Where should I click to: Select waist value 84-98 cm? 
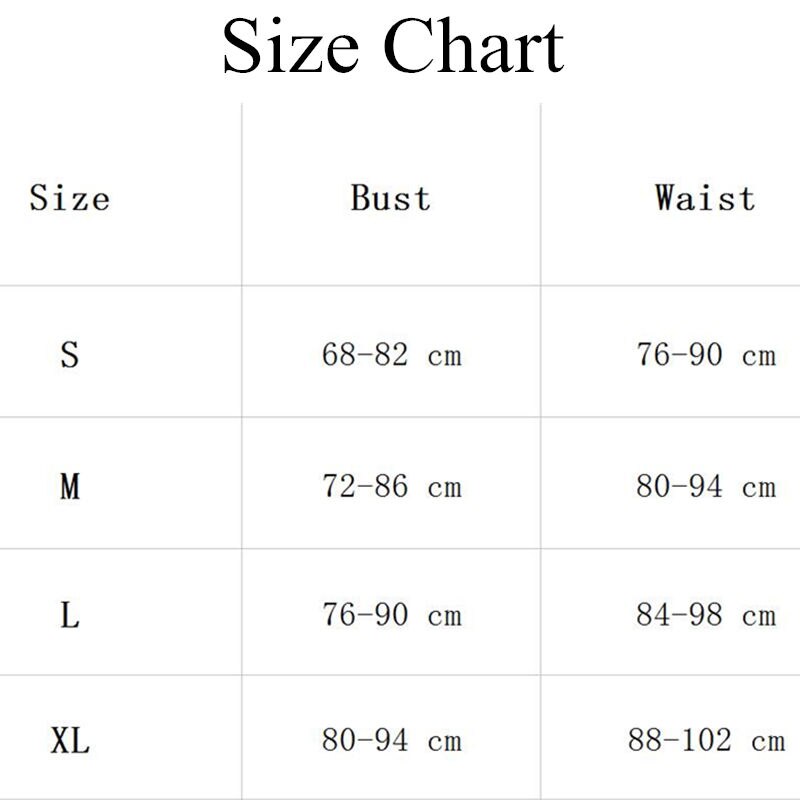(x=706, y=614)
